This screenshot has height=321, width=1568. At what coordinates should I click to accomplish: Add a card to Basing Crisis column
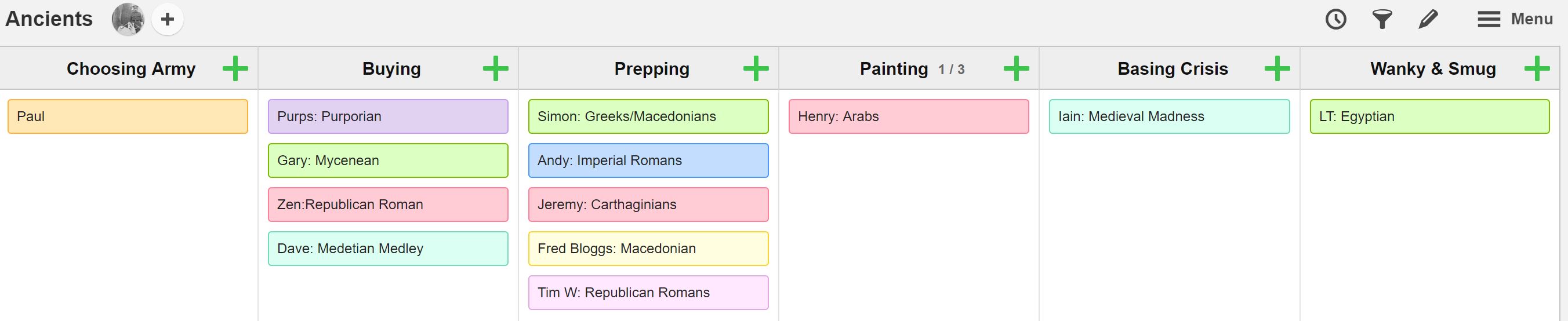(x=1276, y=69)
